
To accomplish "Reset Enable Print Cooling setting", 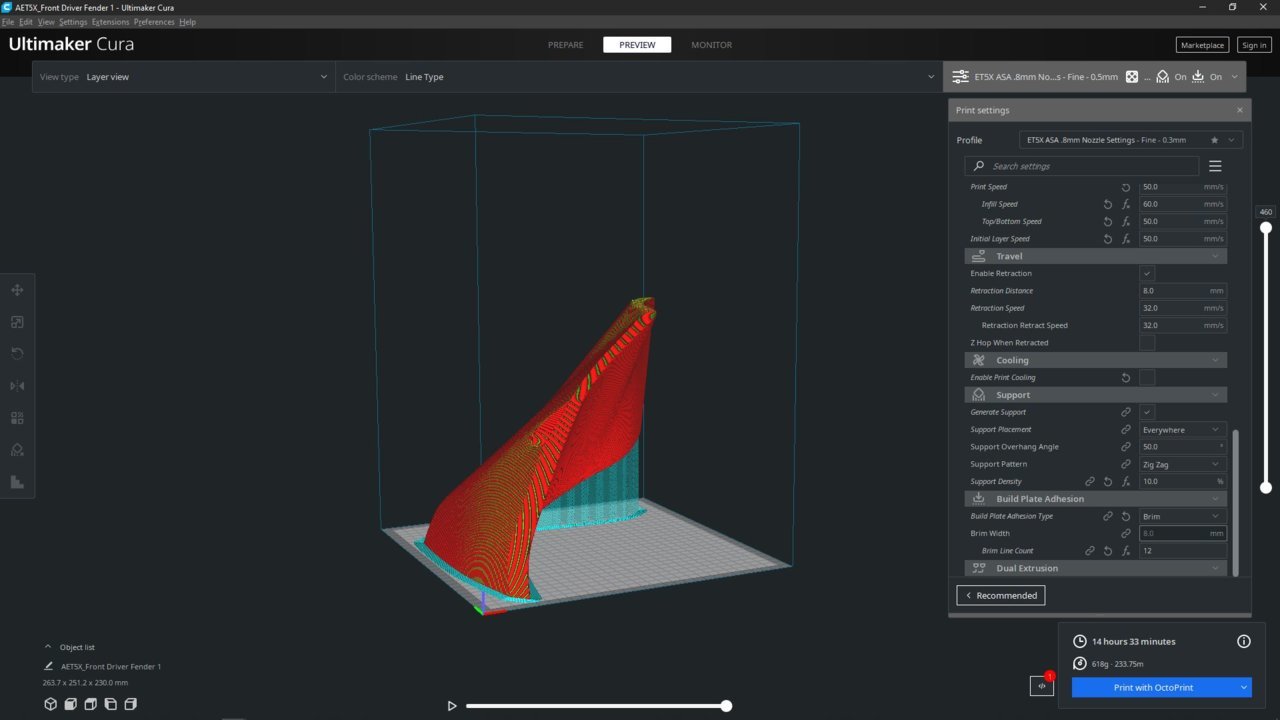I will (1126, 378).
